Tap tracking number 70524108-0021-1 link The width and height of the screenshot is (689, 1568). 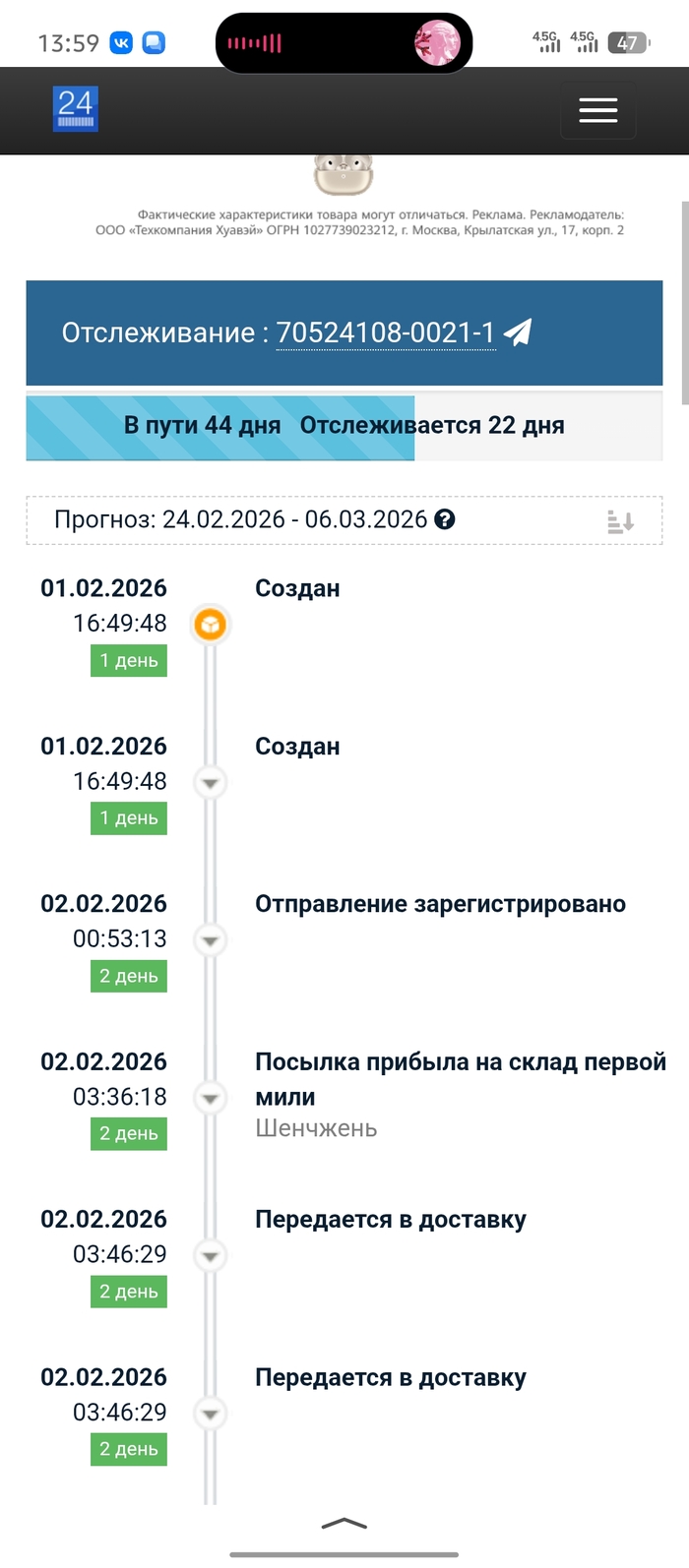[385, 333]
